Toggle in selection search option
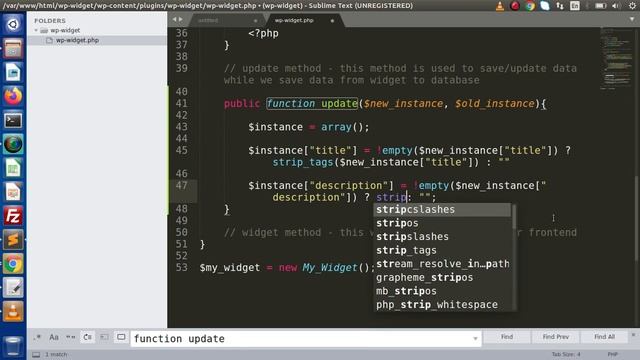This screenshot has width=640, height=360. (104, 337)
